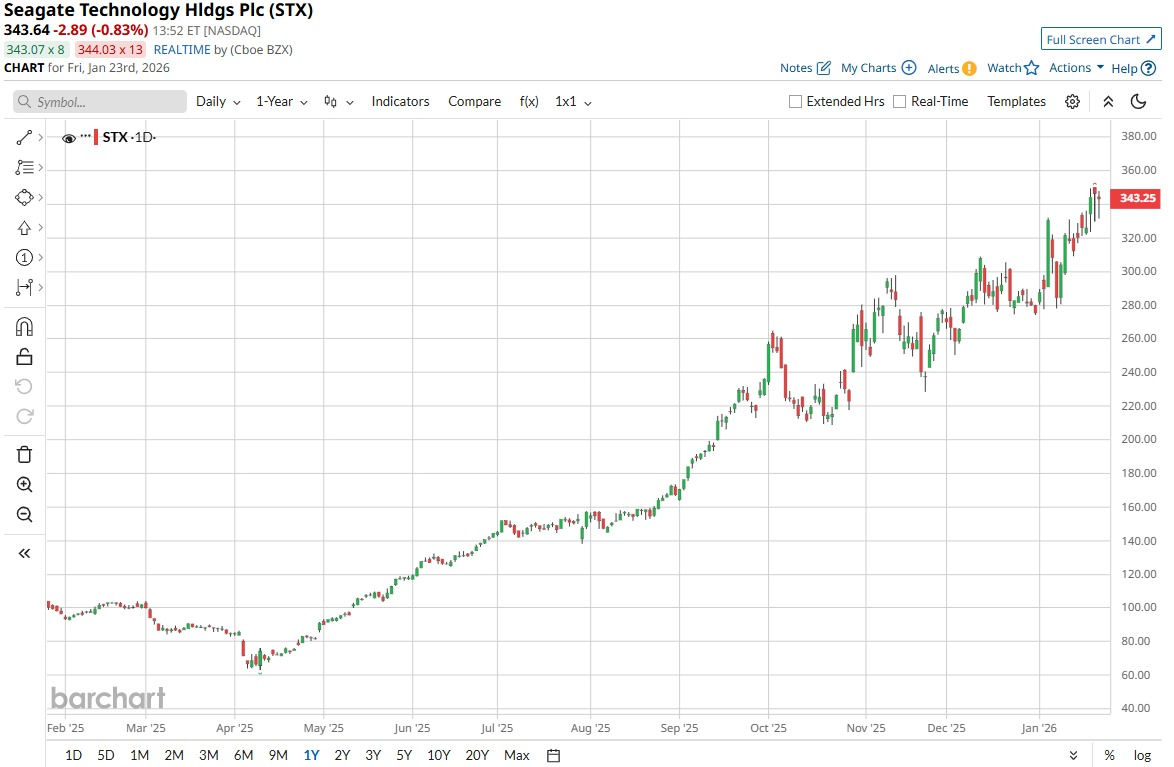Select the numbered label tool
1174x767 pixels.
click(x=24, y=258)
